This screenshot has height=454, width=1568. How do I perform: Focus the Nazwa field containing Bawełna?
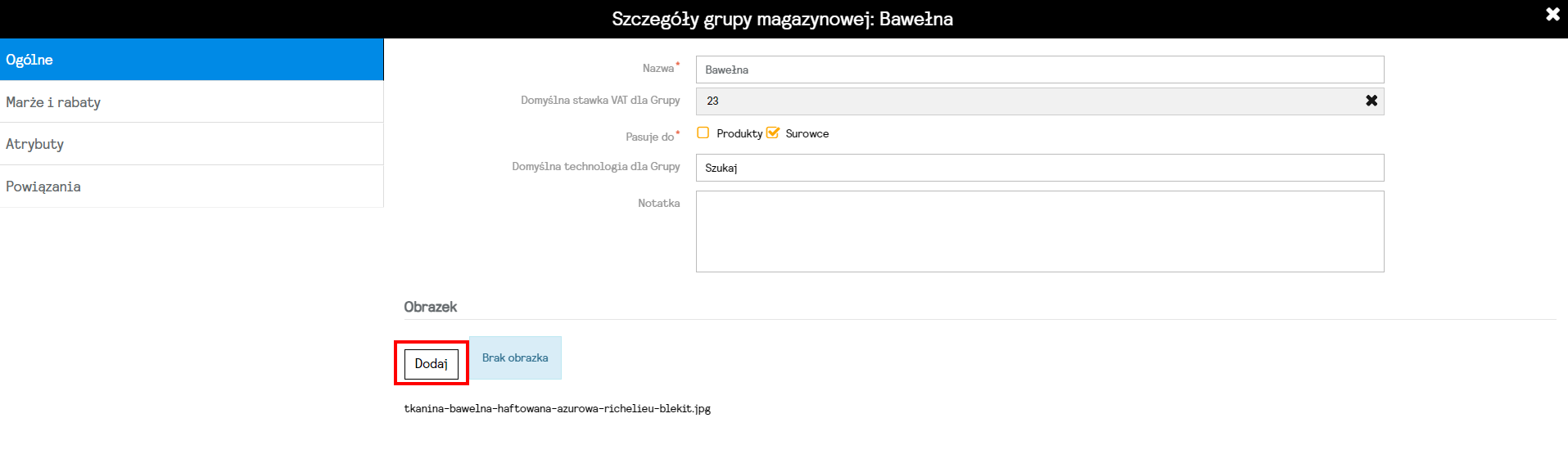tap(1040, 70)
